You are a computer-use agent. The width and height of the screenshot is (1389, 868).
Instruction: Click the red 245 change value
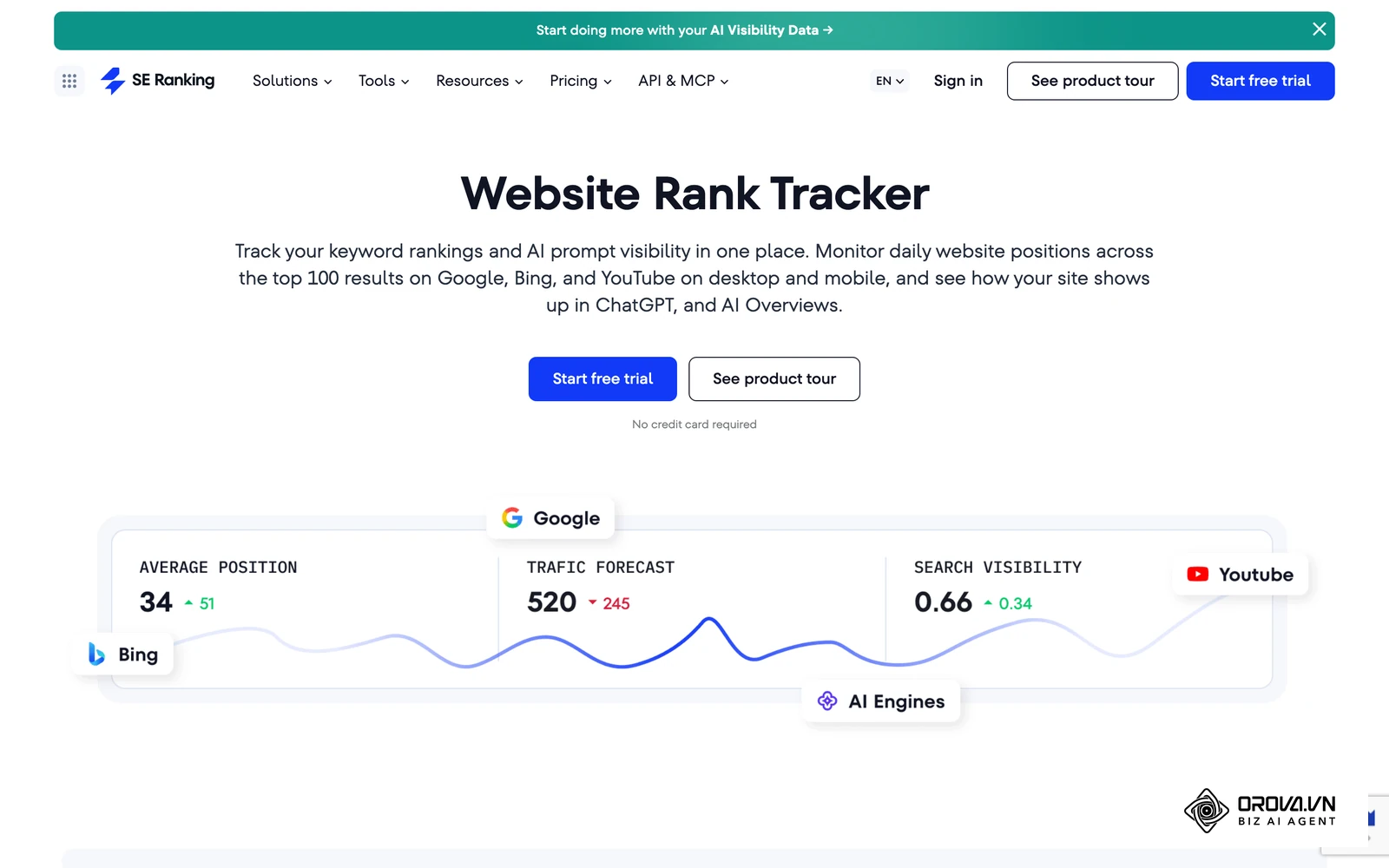click(x=616, y=603)
